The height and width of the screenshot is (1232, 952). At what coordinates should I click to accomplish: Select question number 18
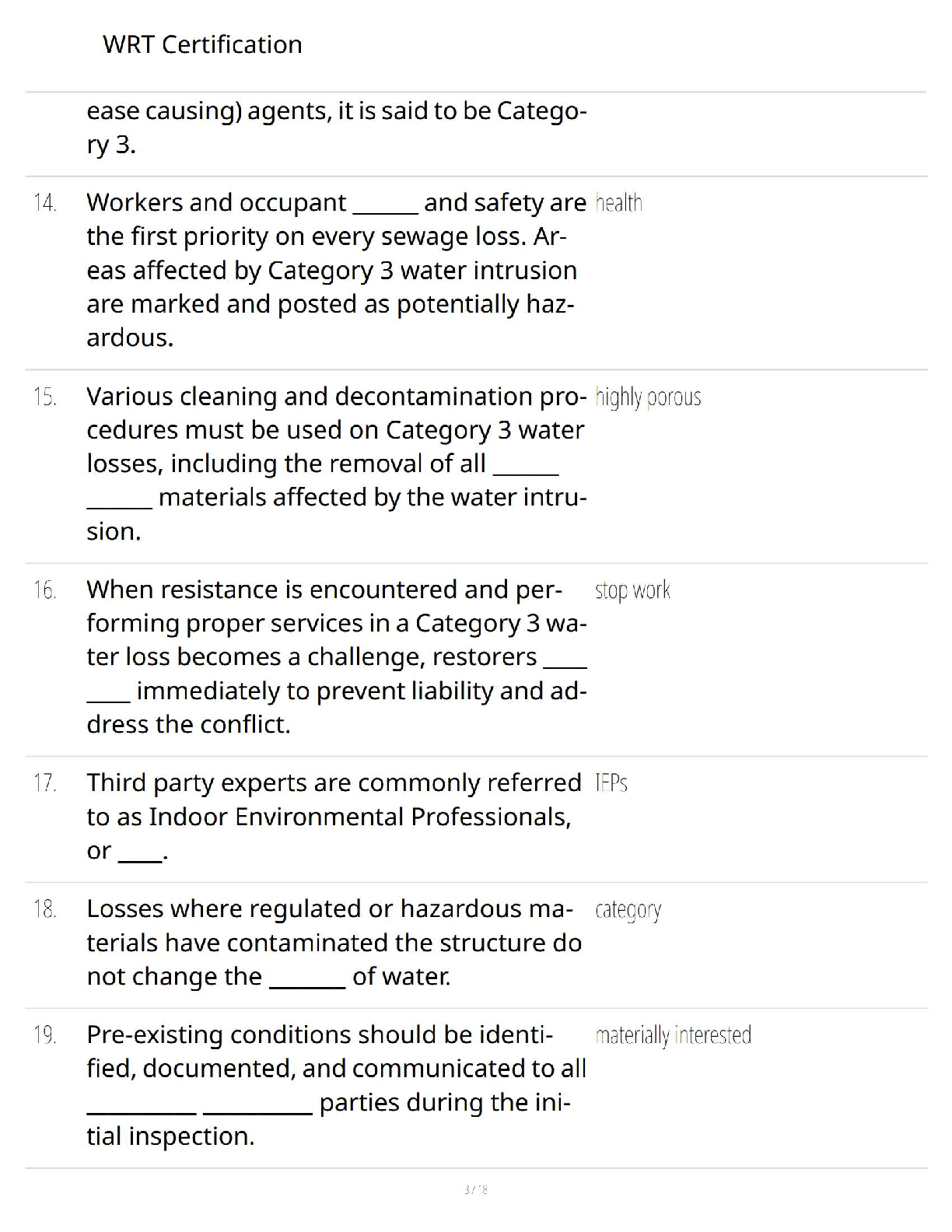[45, 909]
